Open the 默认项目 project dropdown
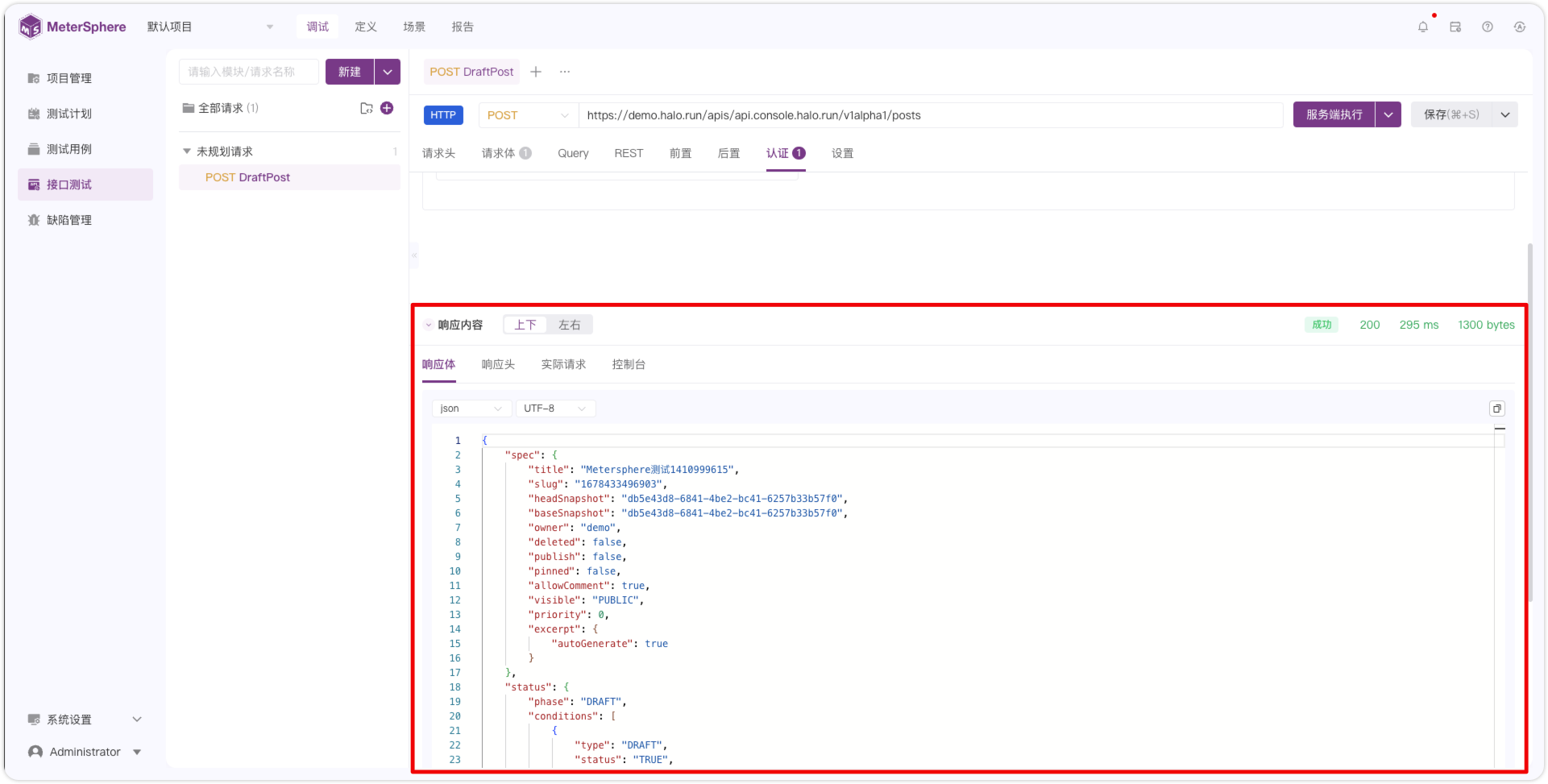The height and width of the screenshot is (784, 1548). pos(210,27)
